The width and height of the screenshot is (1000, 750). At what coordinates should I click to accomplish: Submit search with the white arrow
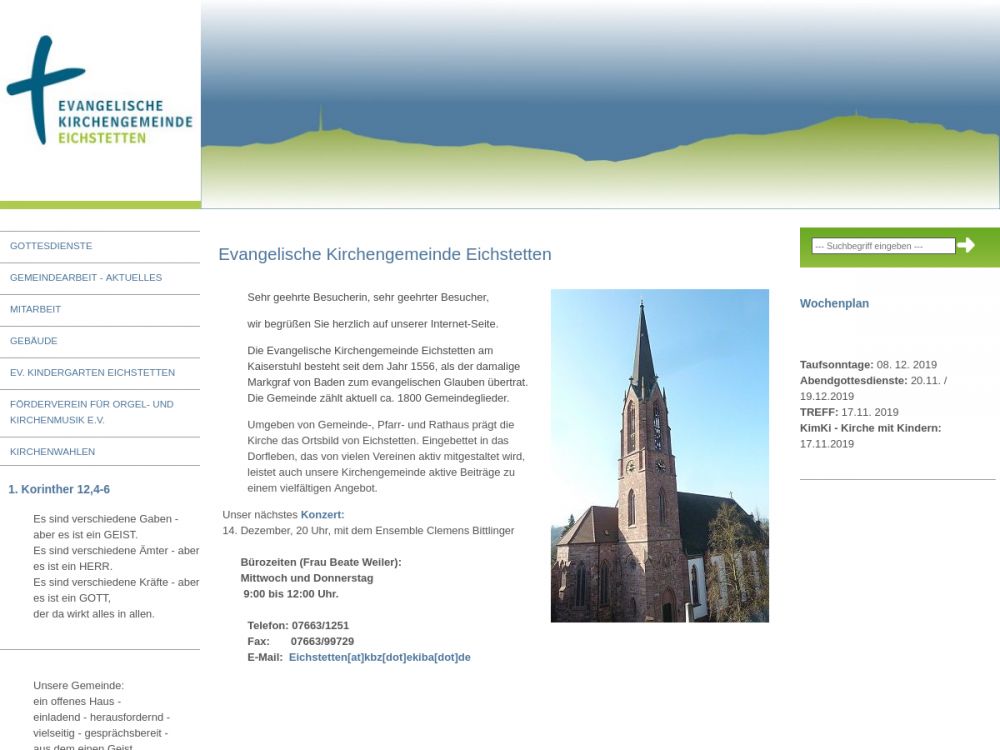(x=966, y=245)
